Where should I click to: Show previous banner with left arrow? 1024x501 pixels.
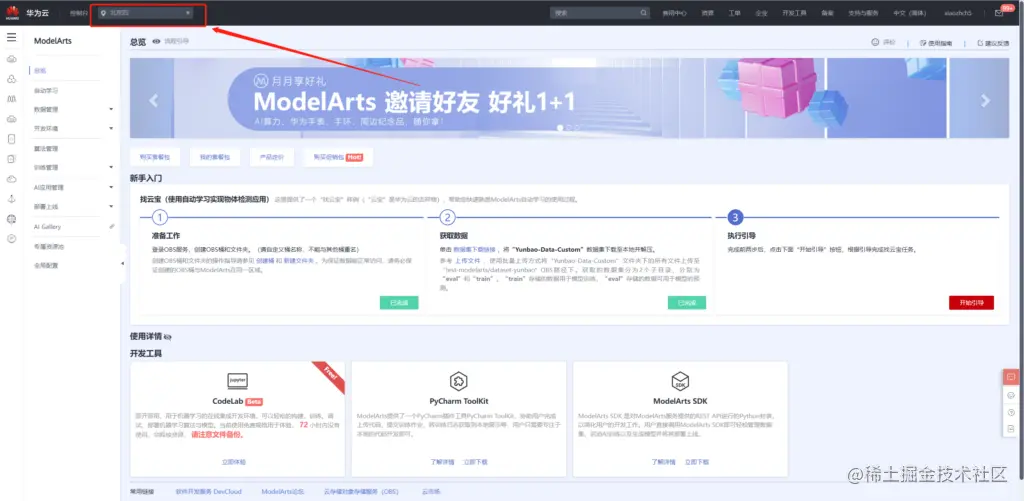[x=154, y=100]
